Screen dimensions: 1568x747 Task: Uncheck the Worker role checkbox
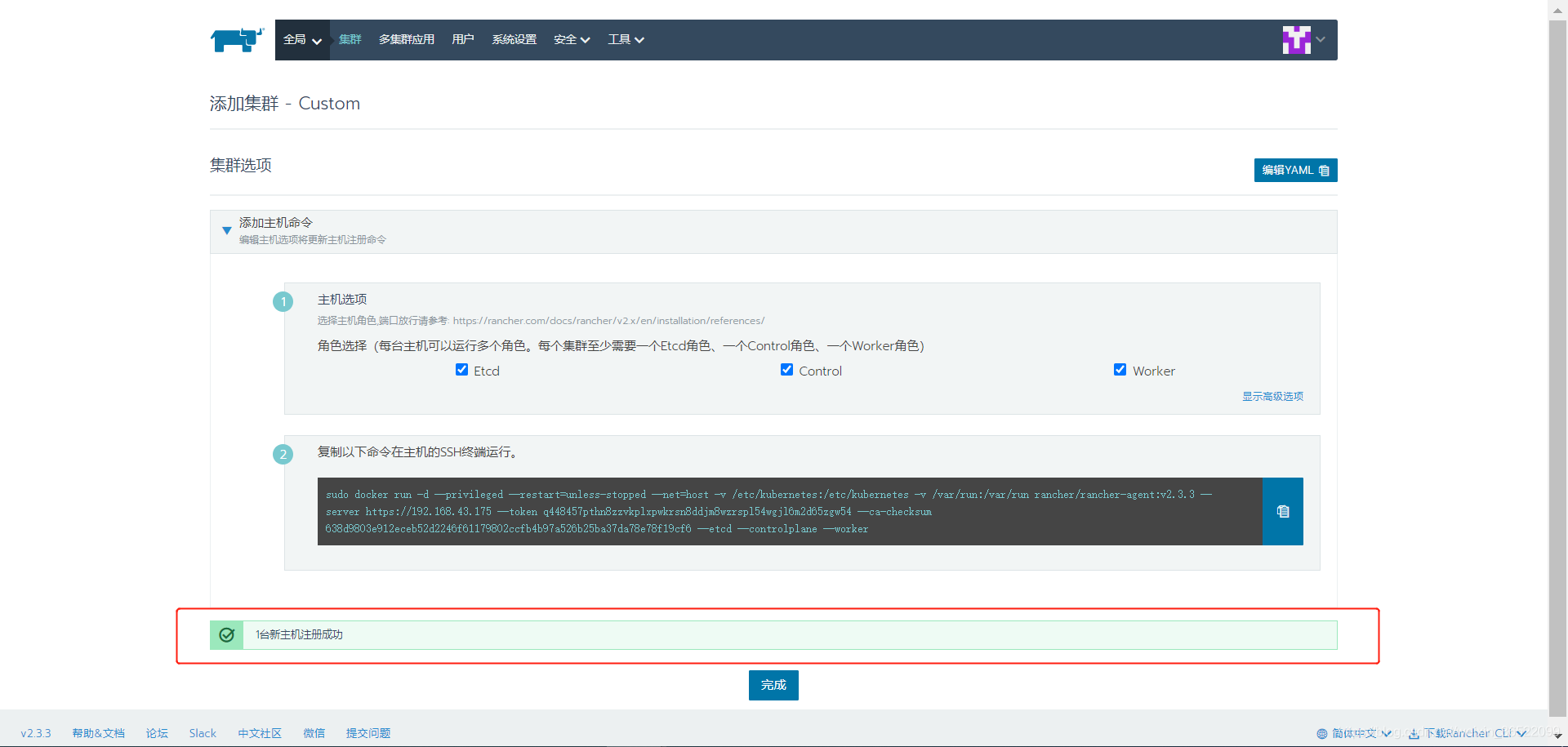coord(1120,370)
